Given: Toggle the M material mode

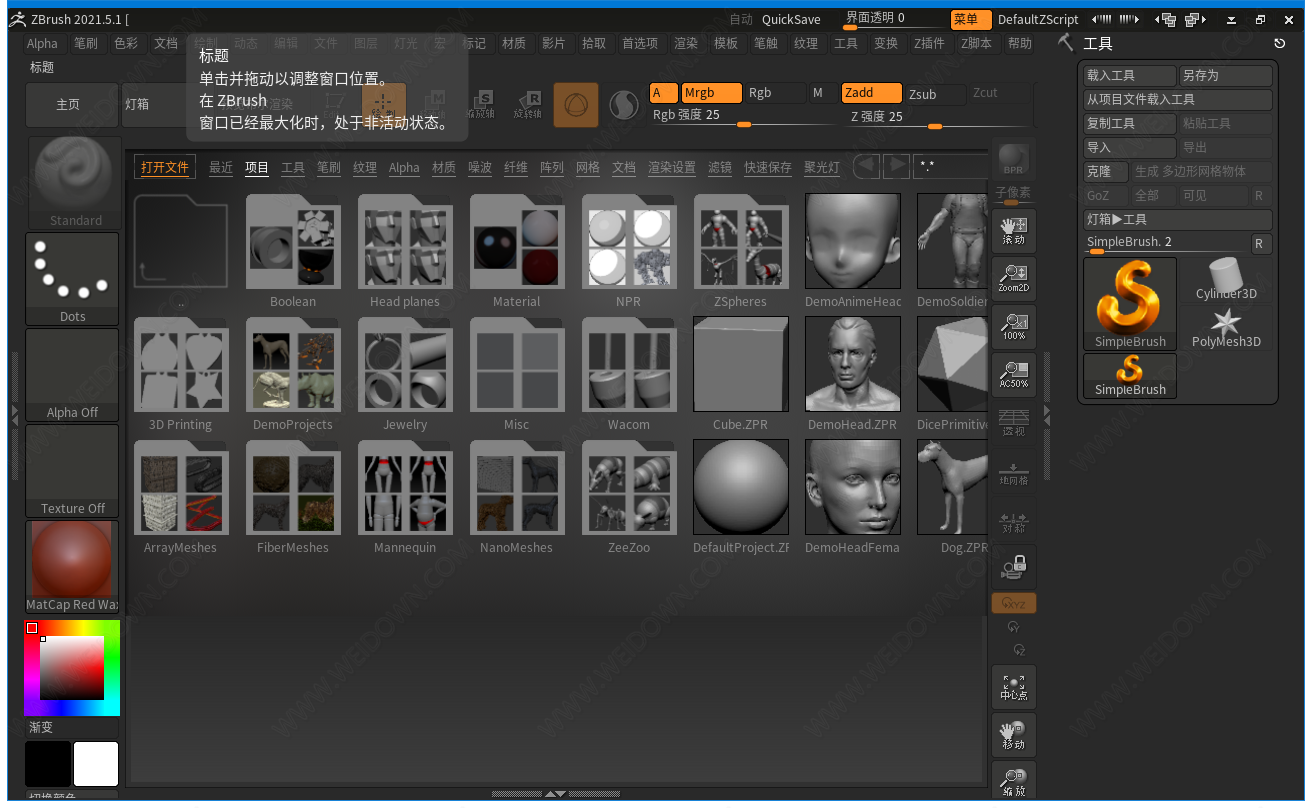Looking at the screenshot, I should pos(822,93).
